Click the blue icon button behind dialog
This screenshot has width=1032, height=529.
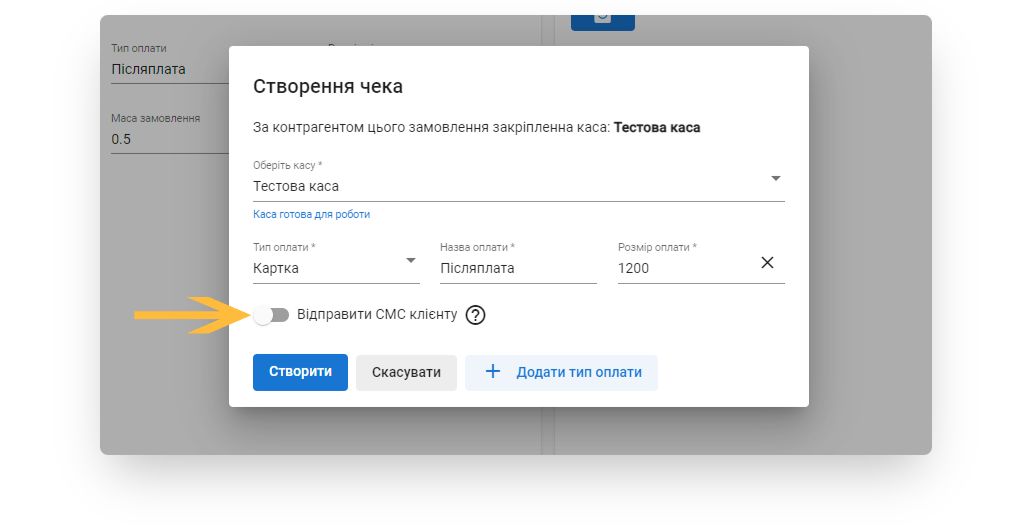pyautogui.click(x=602, y=18)
